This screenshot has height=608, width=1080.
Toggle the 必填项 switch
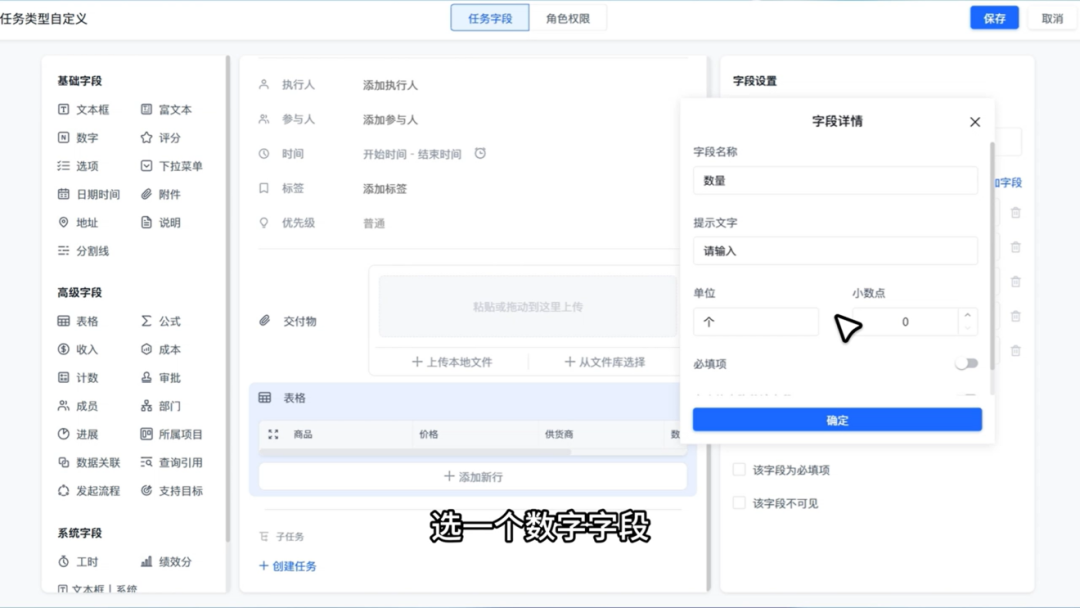[966, 364]
